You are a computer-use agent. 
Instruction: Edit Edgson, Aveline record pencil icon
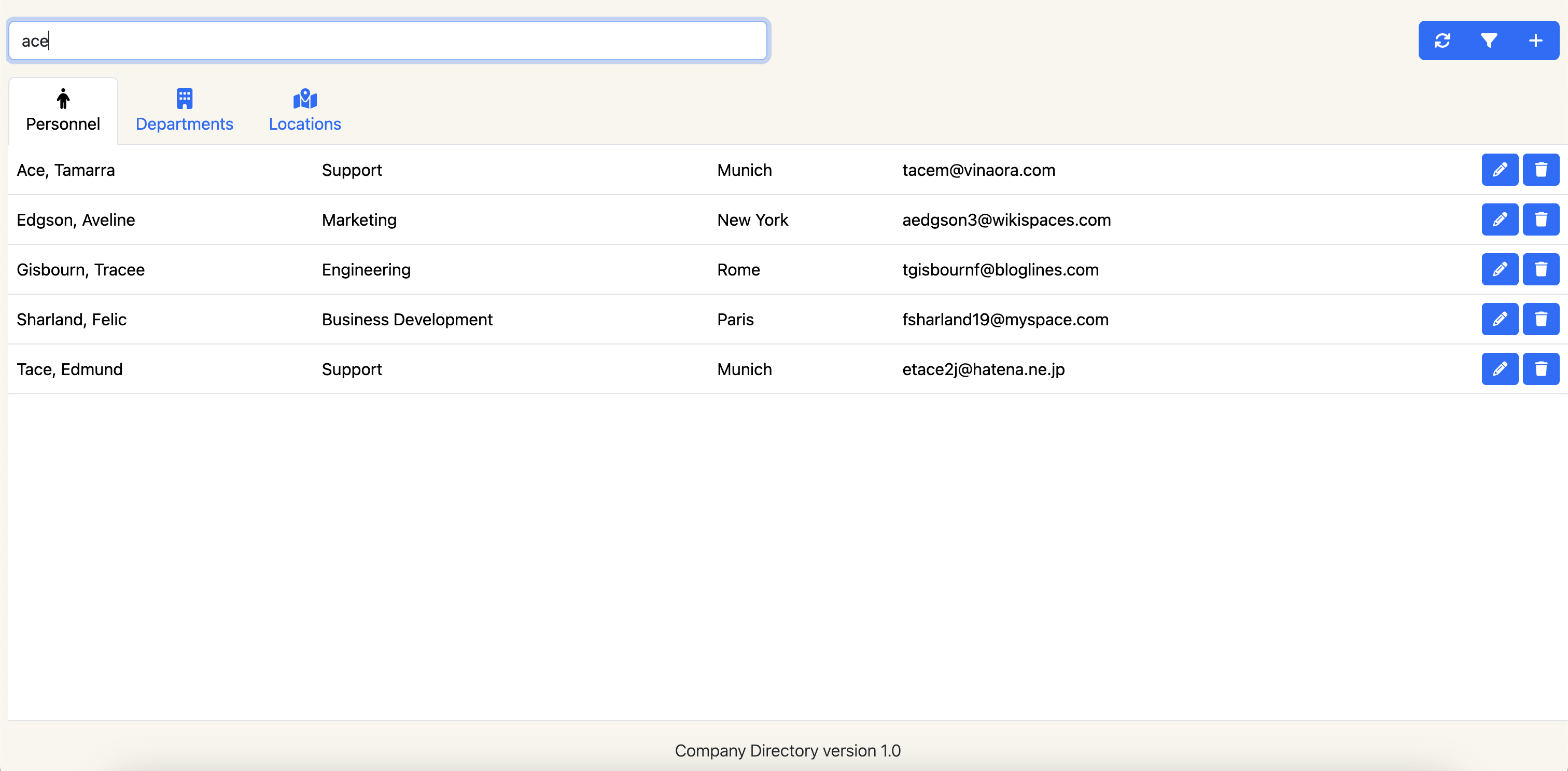point(1499,220)
